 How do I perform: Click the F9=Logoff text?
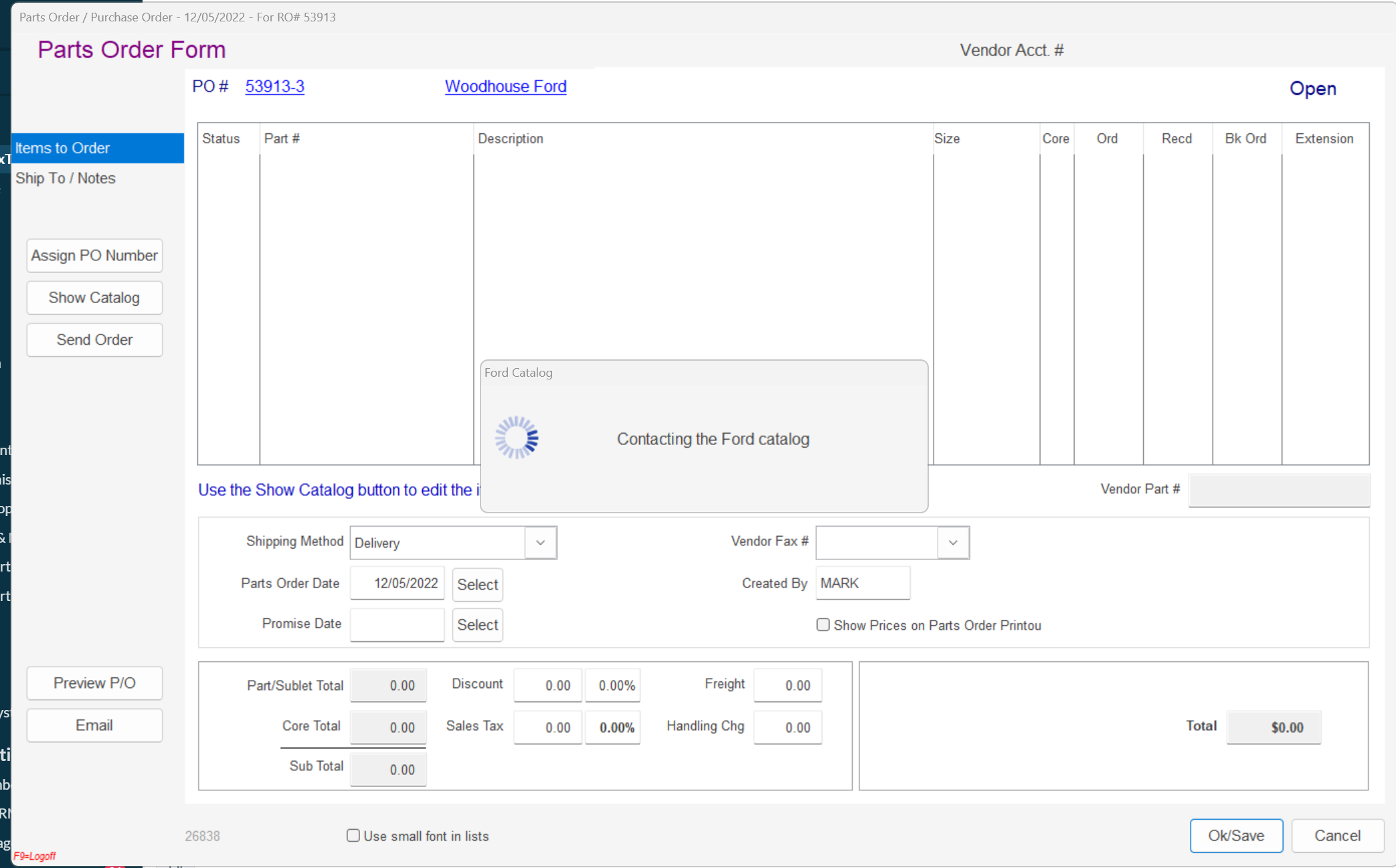coord(35,856)
